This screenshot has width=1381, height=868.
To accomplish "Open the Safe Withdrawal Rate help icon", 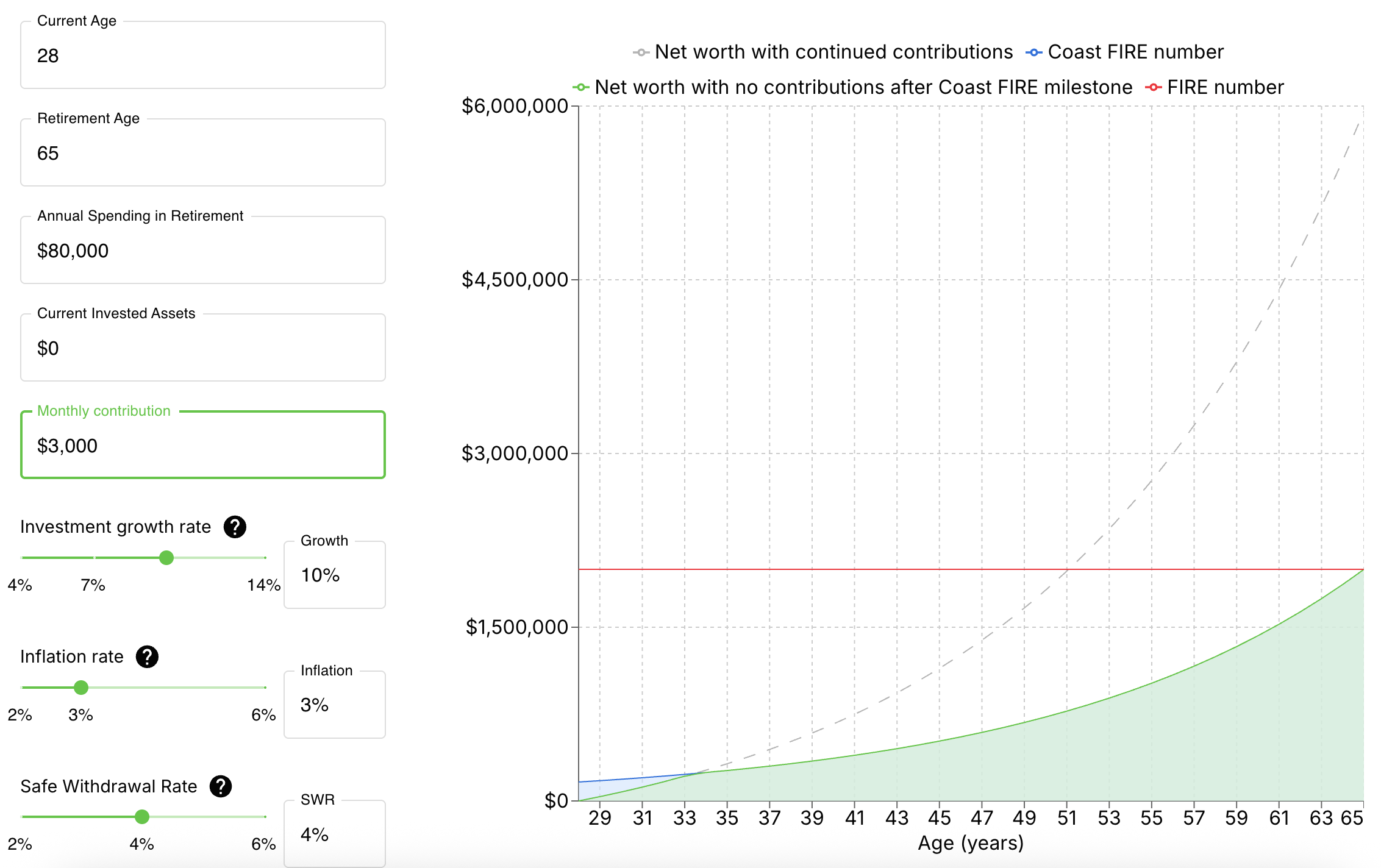I will [x=221, y=786].
